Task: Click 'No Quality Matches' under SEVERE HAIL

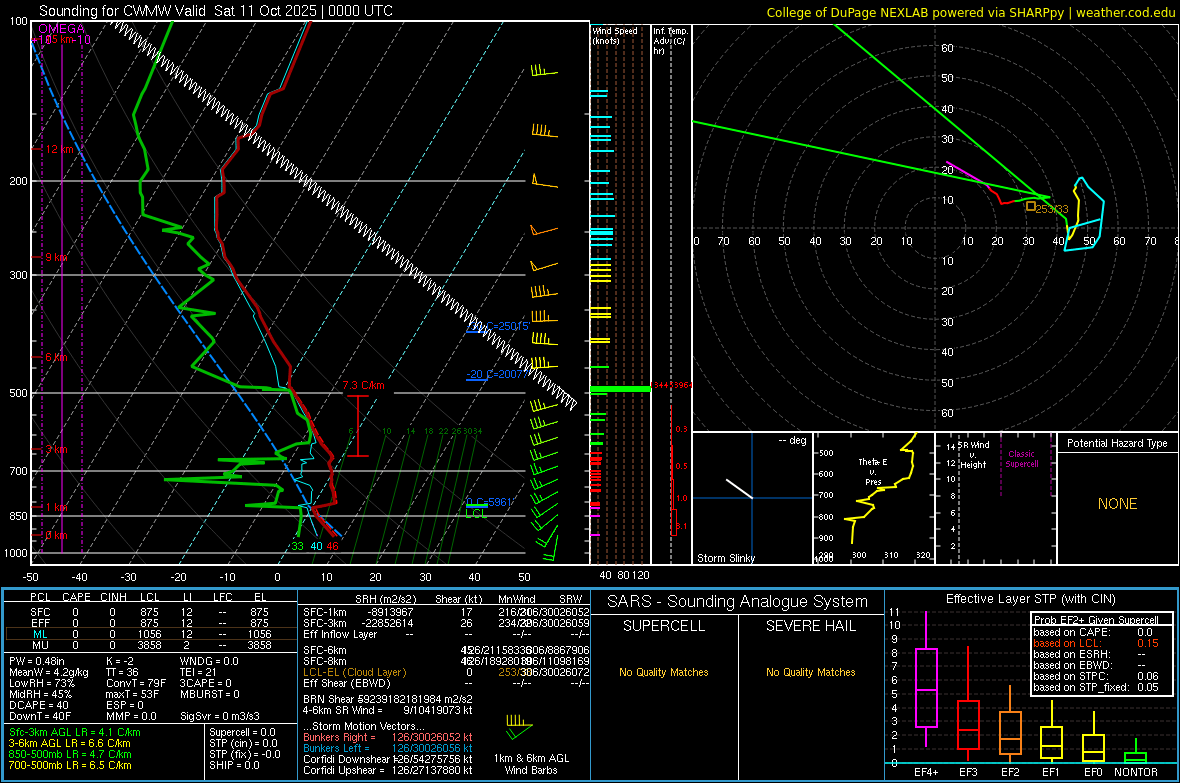Action: [810, 672]
